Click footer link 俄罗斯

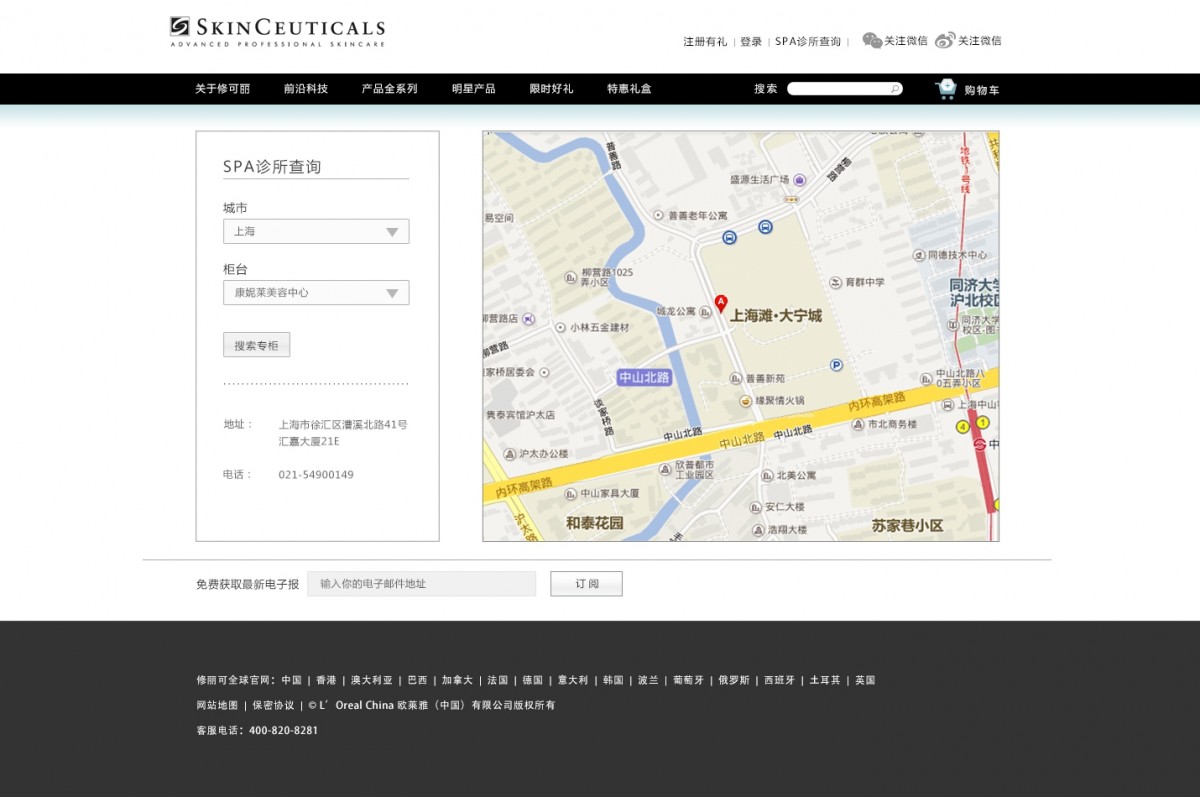[x=734, y=680]
